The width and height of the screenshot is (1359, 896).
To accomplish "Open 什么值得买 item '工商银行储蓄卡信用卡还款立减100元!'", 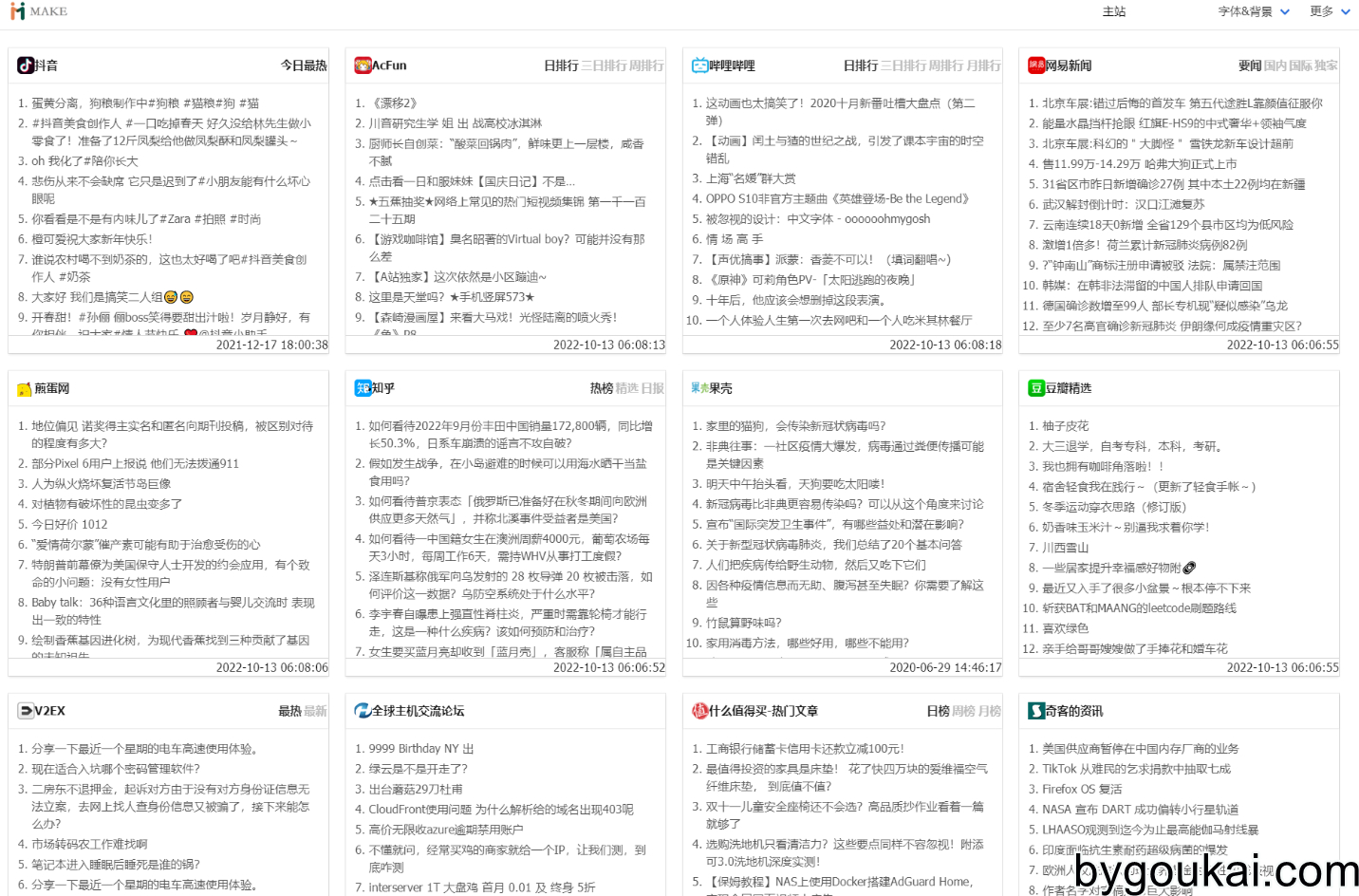I will [805, 749].
